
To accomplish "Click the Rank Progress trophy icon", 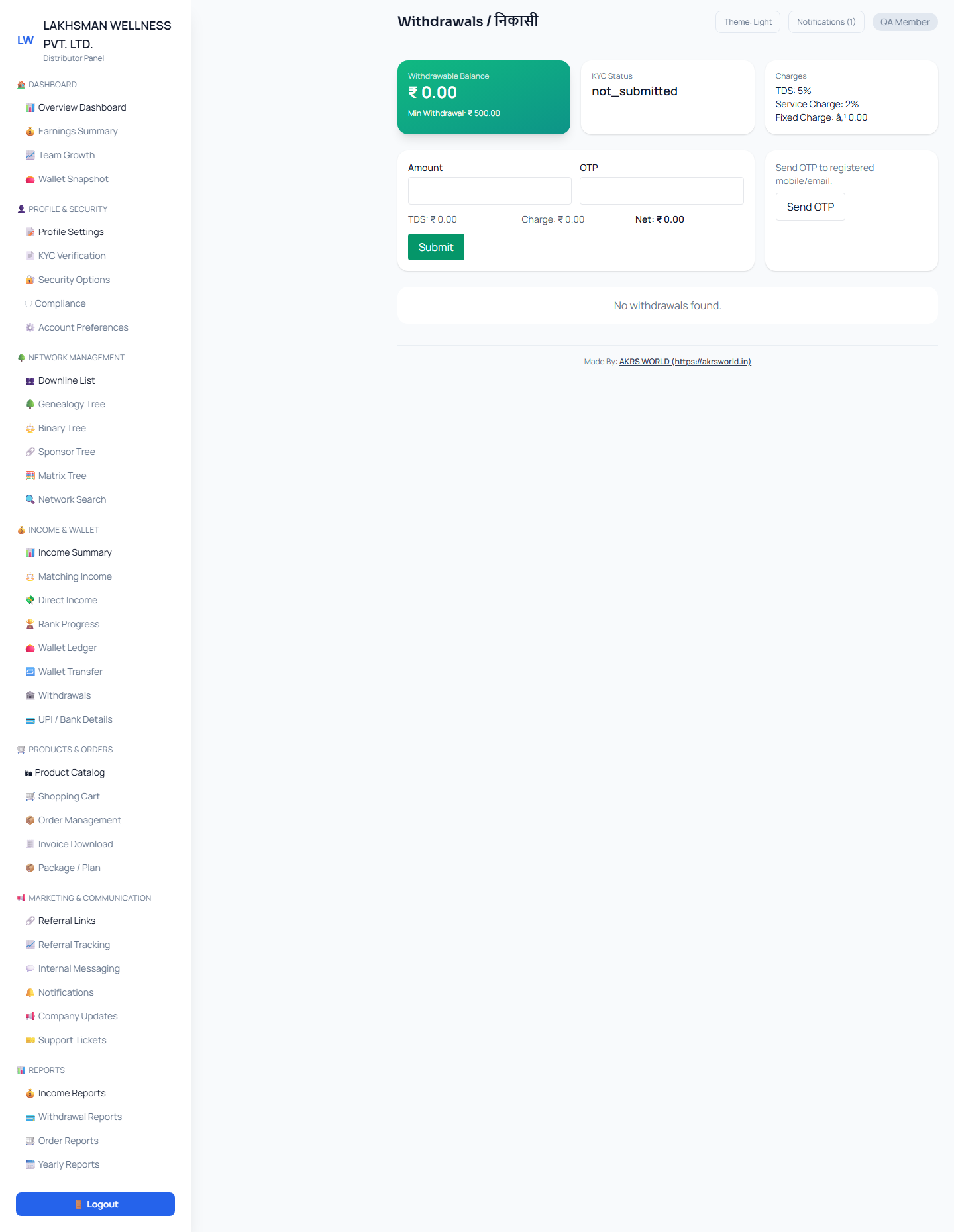I will click(x=30, y=625).
